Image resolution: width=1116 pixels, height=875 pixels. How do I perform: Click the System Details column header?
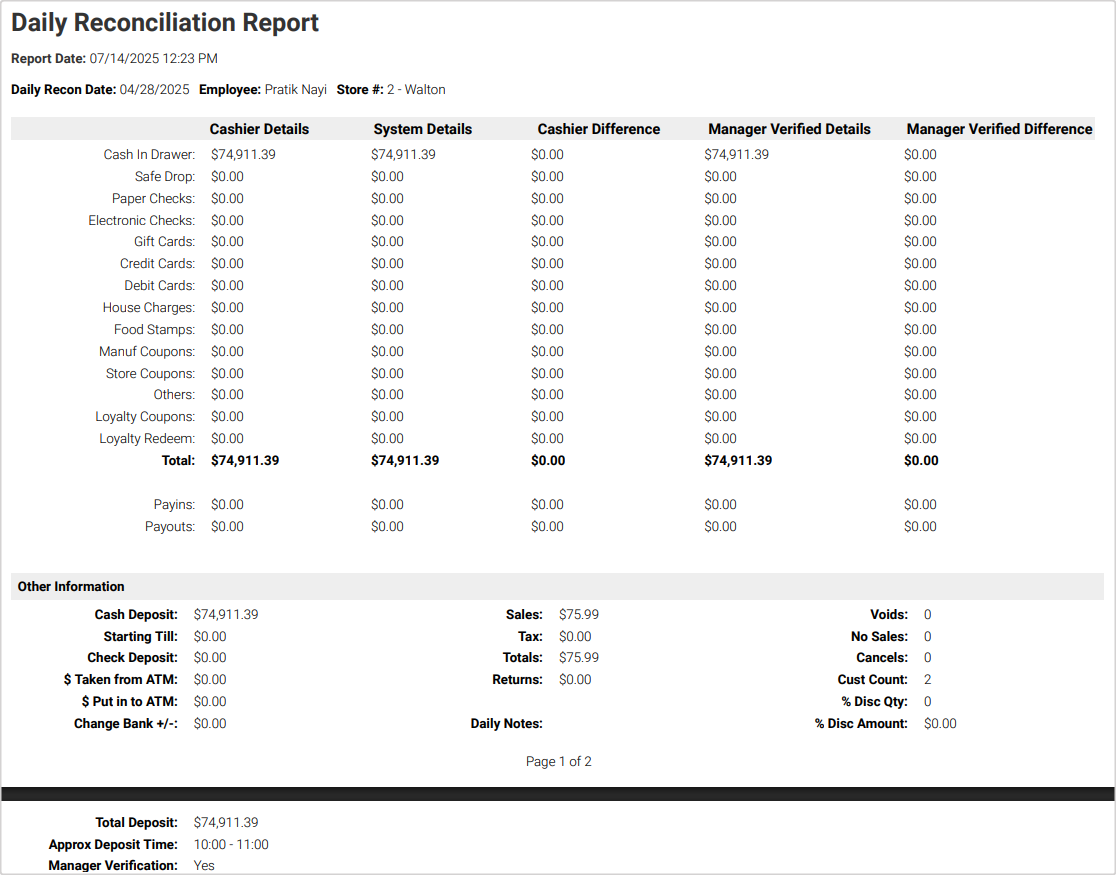pos(422,129)
